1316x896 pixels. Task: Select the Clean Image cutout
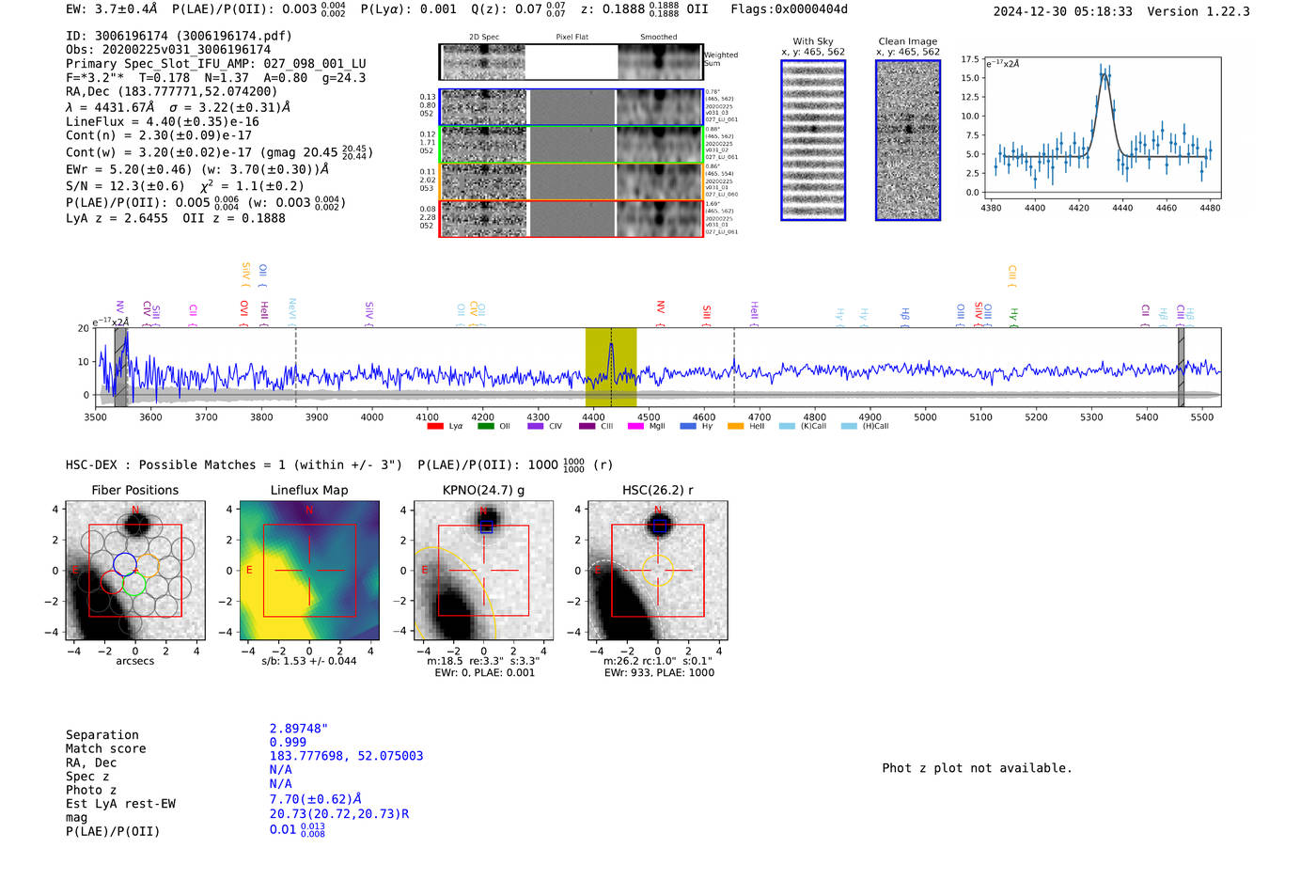[908, 140]
